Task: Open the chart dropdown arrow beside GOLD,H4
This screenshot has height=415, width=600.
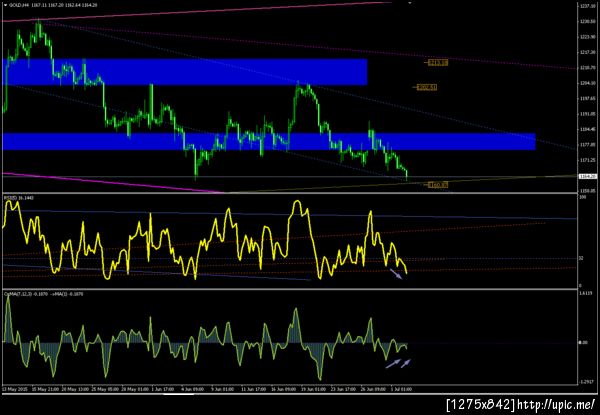Action: click(x=5, y=7)
